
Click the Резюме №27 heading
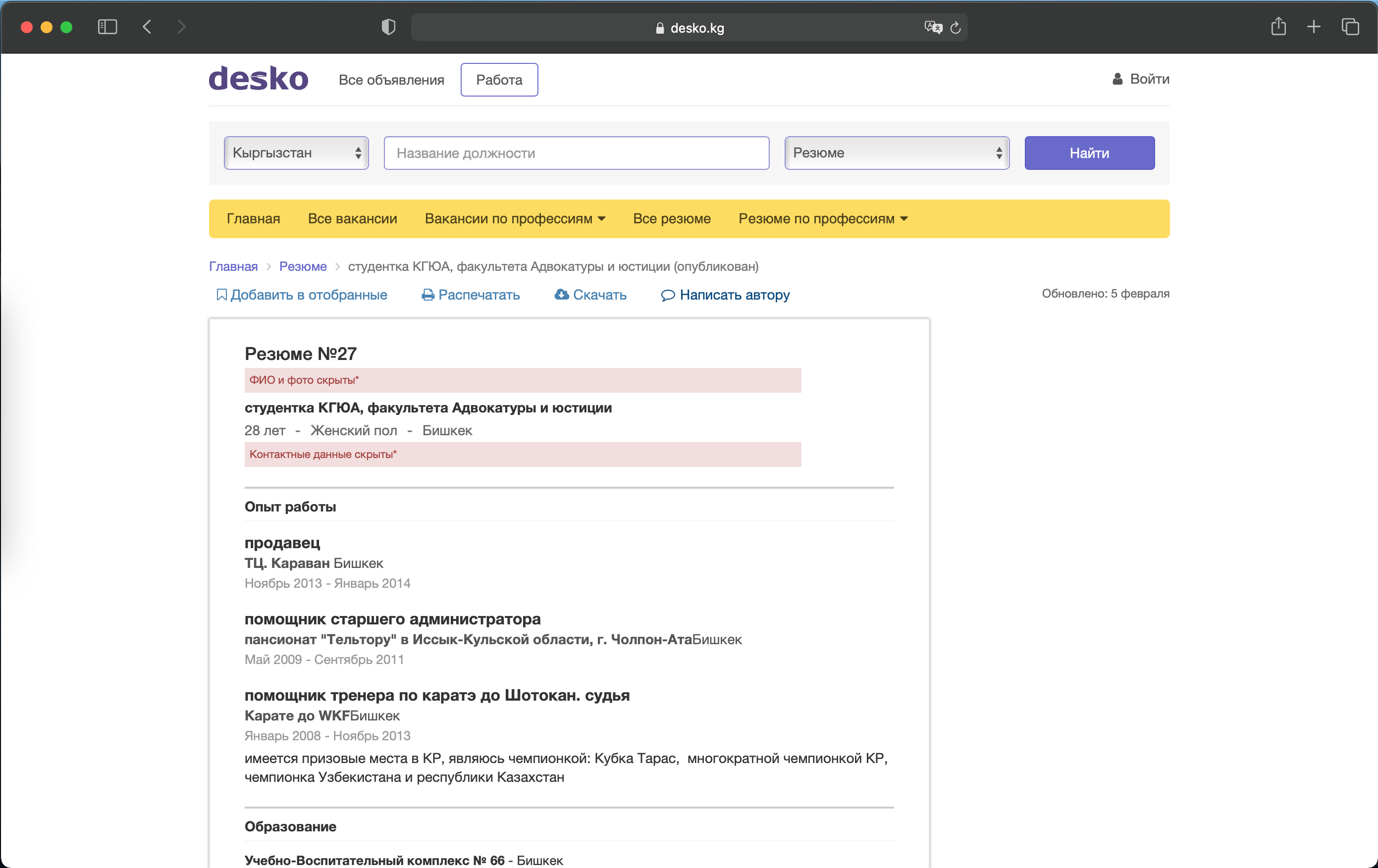tap(301, 354)
